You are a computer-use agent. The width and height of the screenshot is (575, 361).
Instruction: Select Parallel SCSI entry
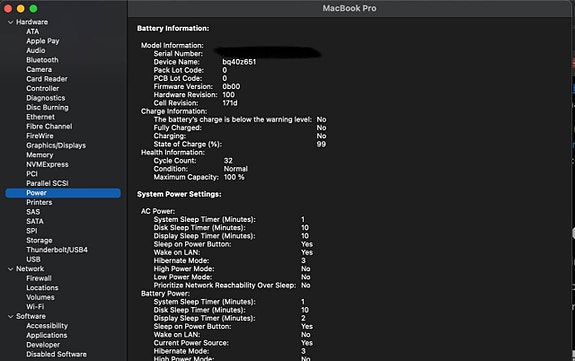[x=47, y=183]
